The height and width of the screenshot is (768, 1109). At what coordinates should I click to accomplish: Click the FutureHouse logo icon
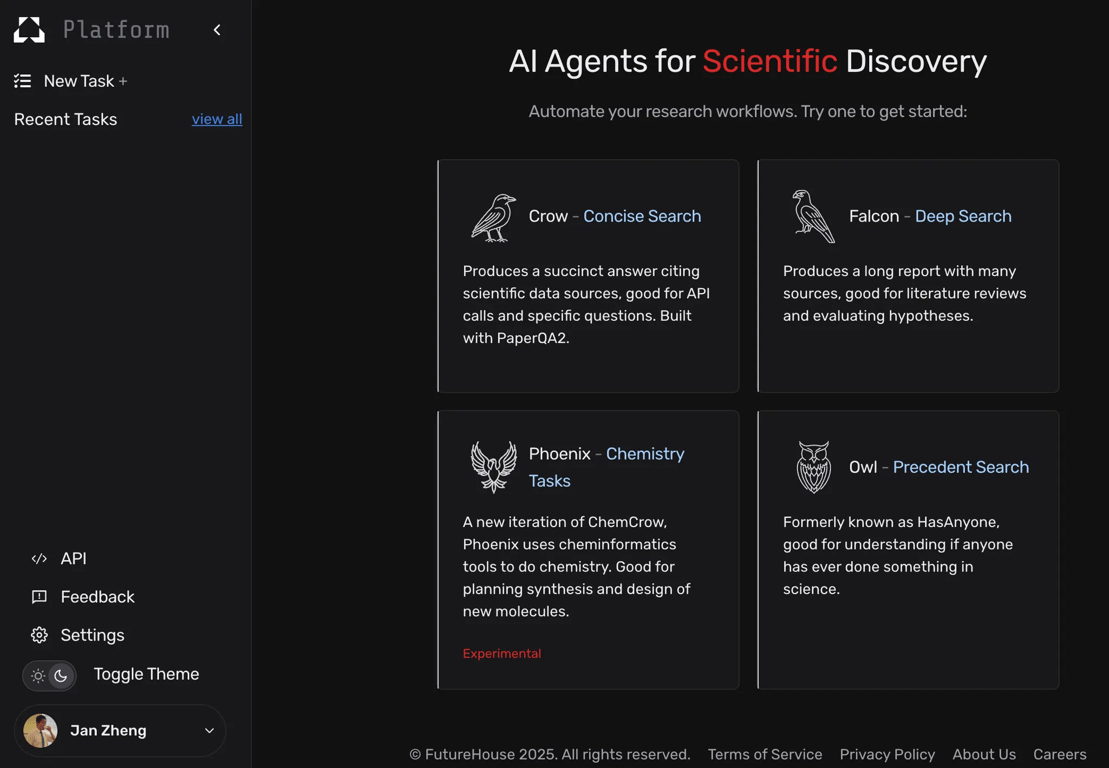point(29,30)
